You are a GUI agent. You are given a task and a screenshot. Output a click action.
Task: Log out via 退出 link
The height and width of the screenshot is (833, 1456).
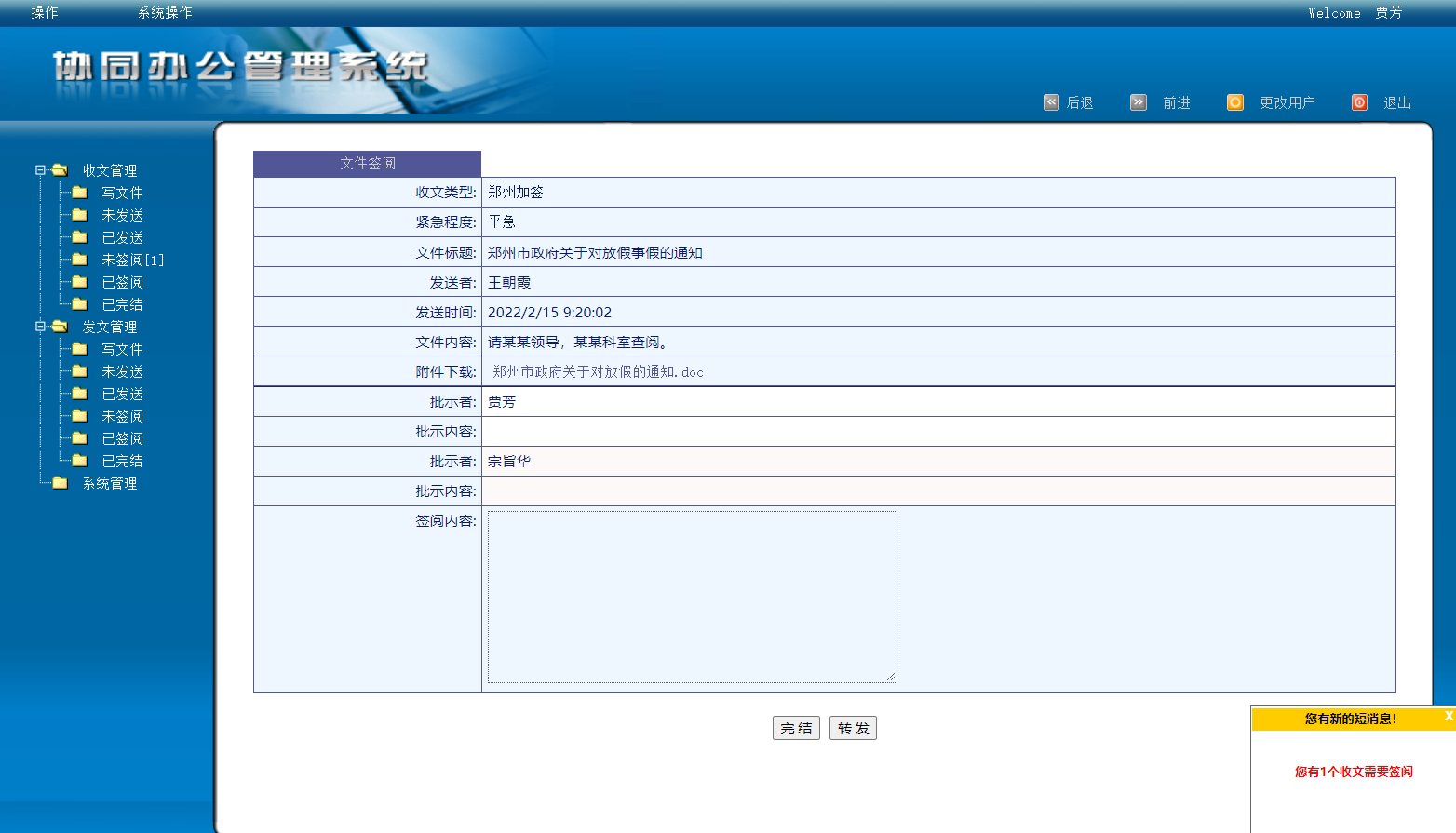pos(1397,102)
